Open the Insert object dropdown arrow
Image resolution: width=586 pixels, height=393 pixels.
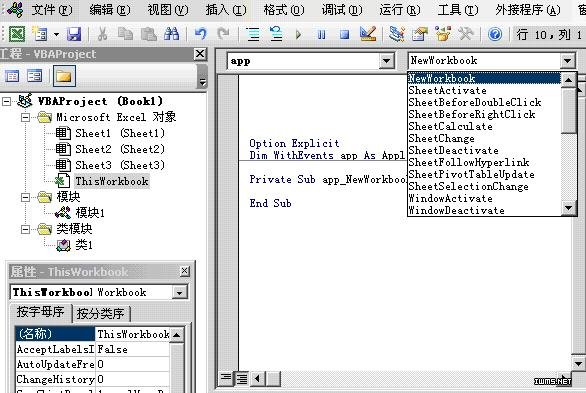pyautogui.click(x=56, y=34)
